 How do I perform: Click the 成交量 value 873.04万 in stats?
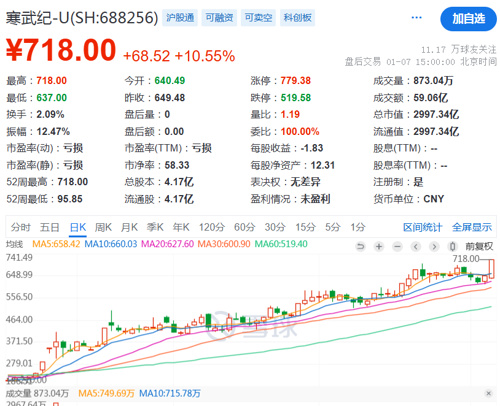pyautogui.click(x=433, y=81)
